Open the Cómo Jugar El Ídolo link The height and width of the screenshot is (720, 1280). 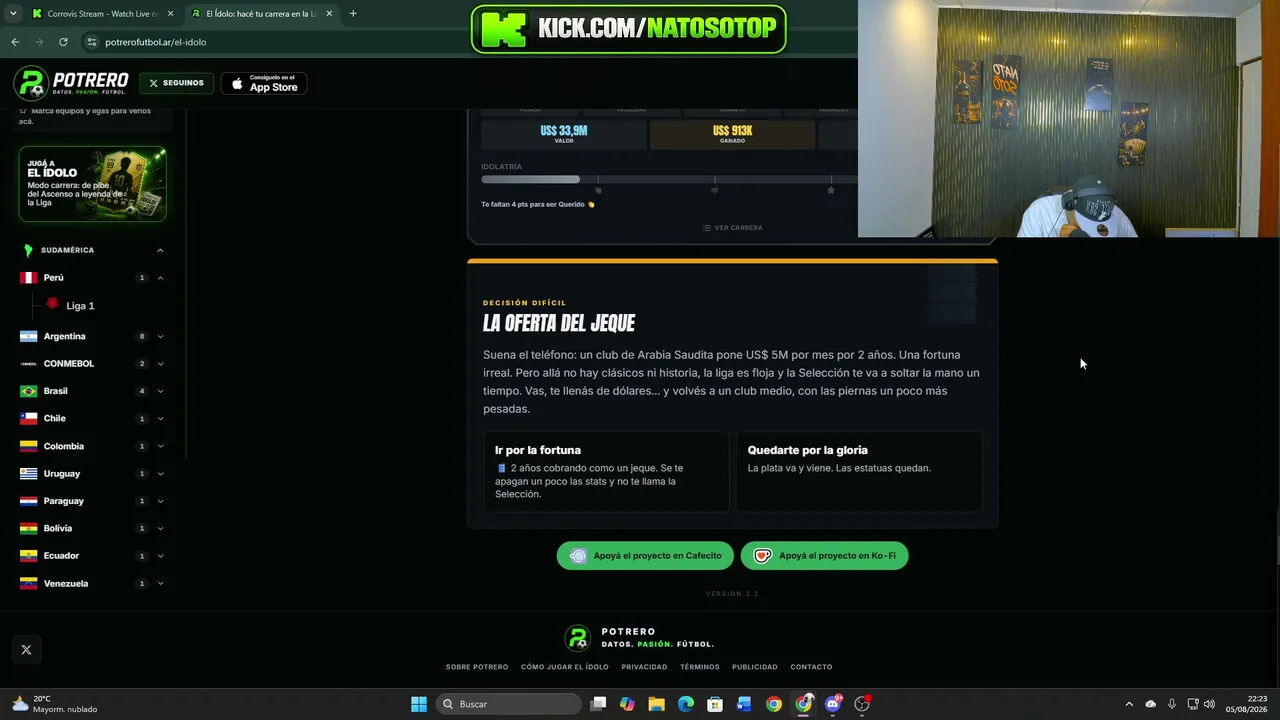pos(565,667)
